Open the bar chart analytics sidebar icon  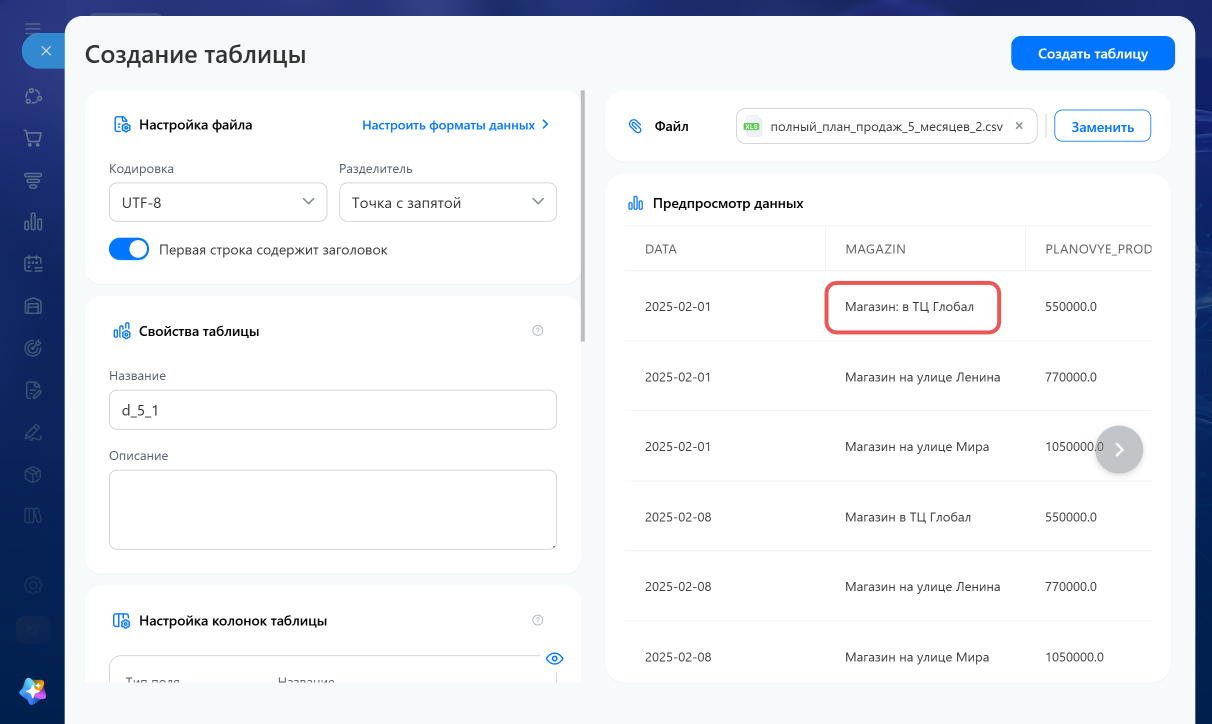[x=33, y=222]
